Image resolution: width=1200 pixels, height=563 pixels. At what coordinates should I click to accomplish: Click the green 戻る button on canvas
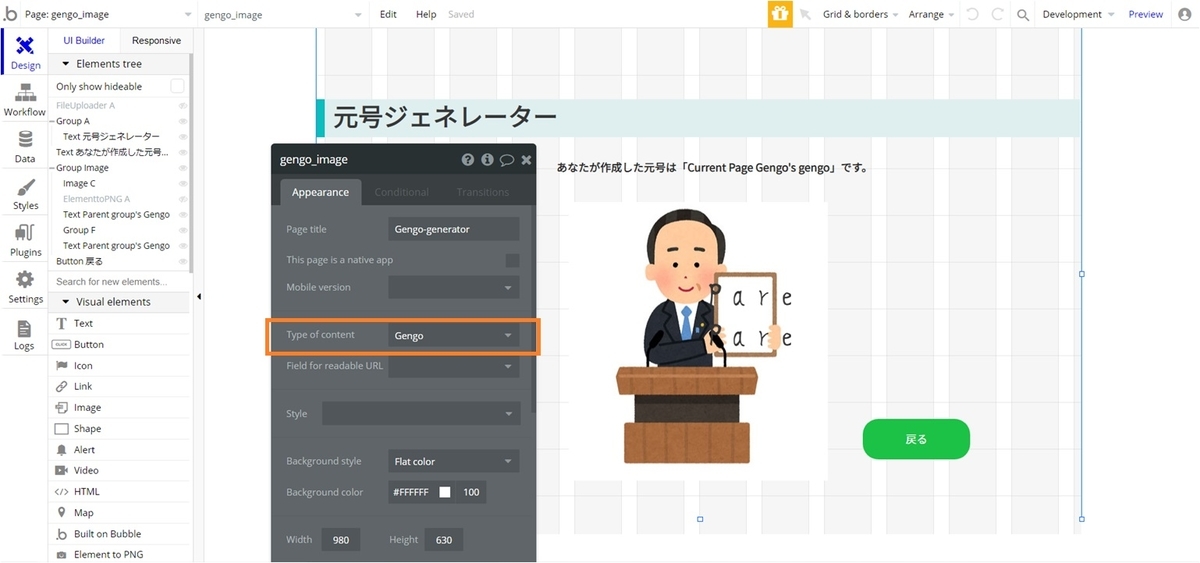[x=916, y=439]
